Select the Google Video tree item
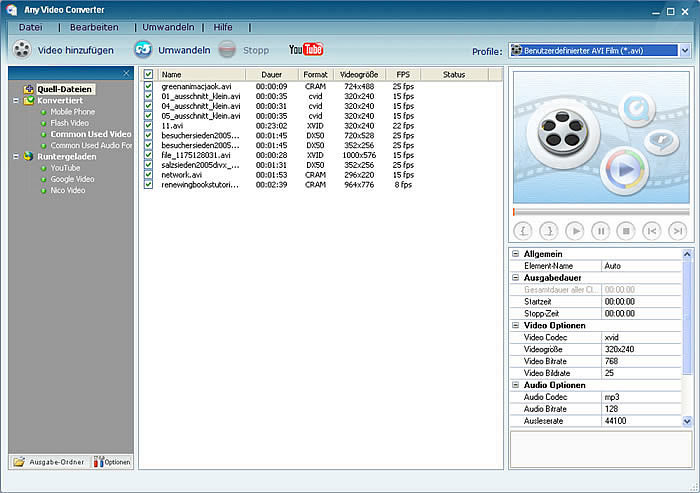This screenshot has height=493, width=700. [x=72, y=179]
